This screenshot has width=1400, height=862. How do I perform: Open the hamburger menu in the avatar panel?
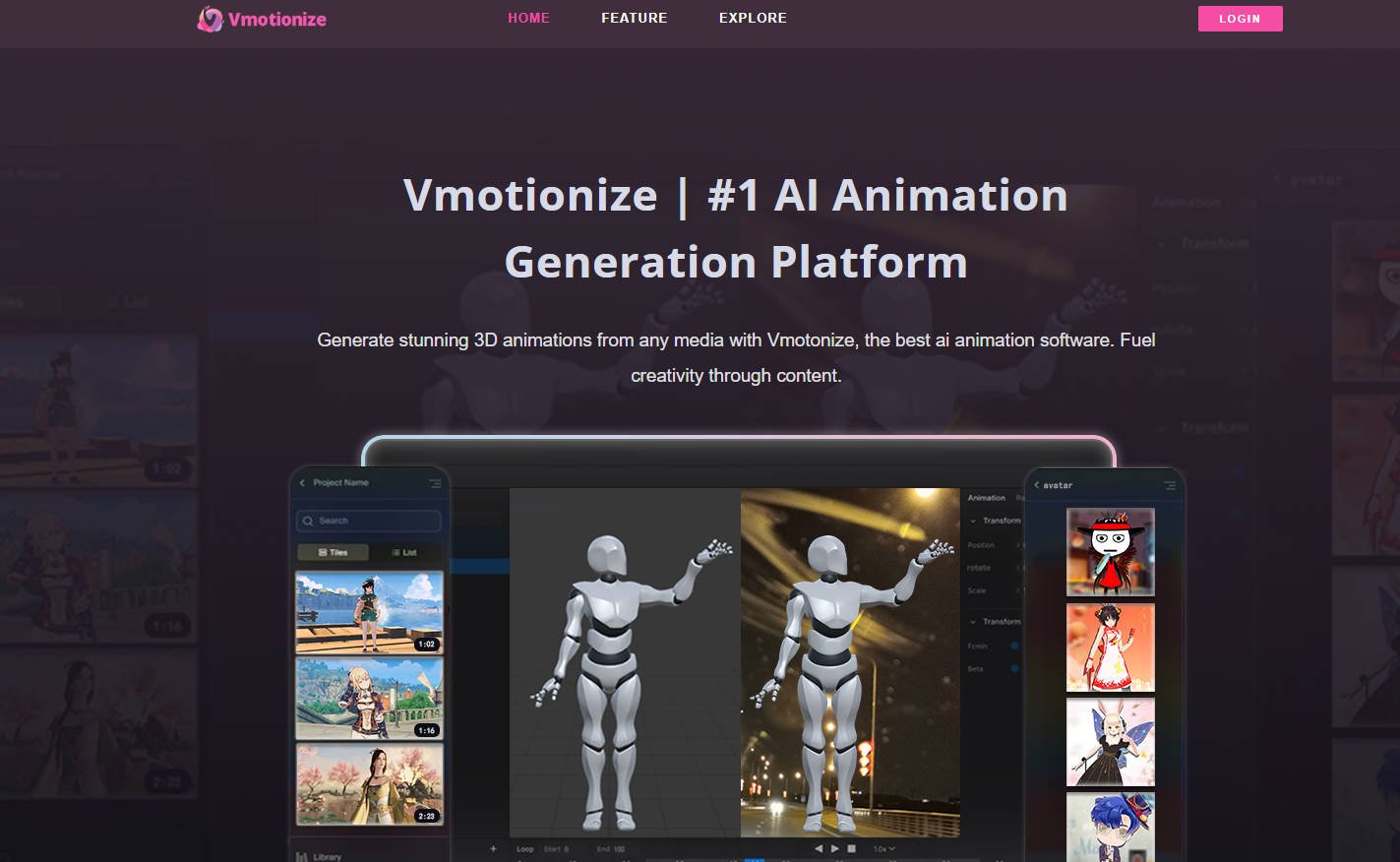pos(1169,485)
